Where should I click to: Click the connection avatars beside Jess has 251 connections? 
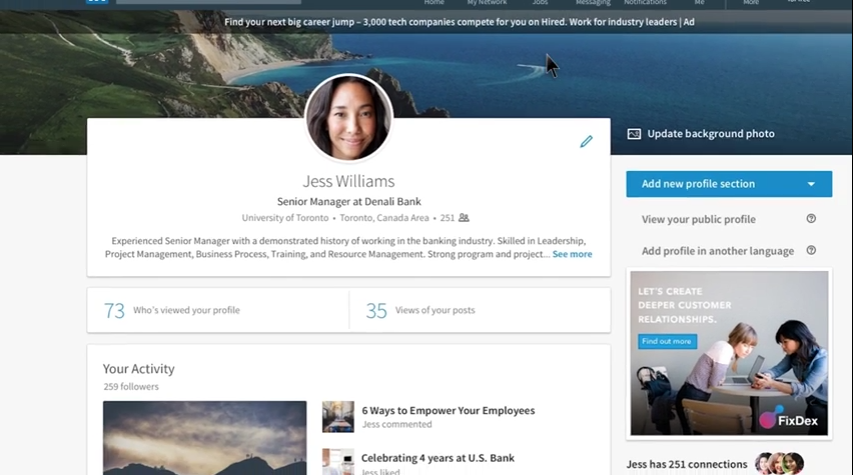click(x=779, y=464)
